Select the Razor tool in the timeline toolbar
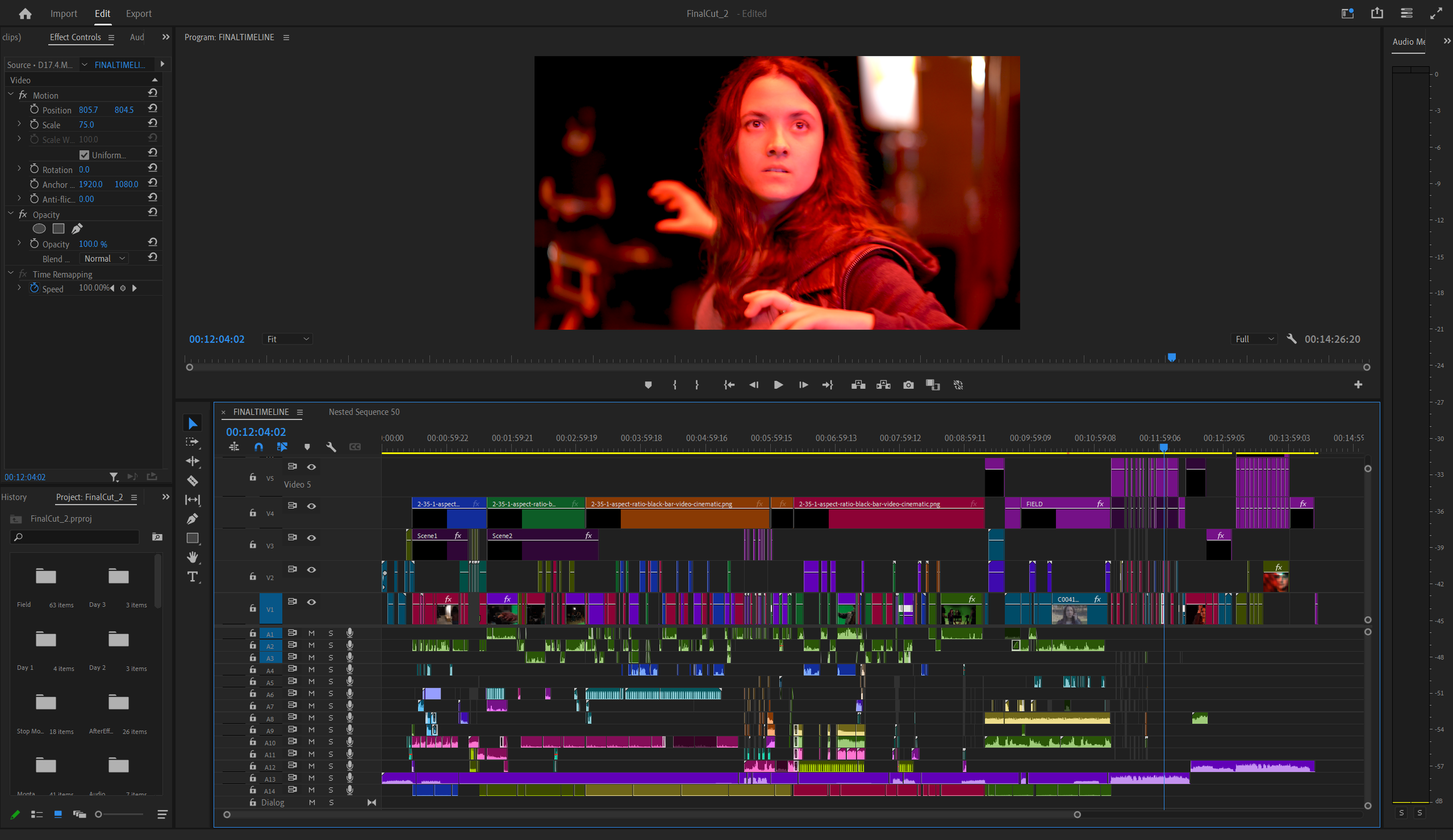 coord(192,481)
